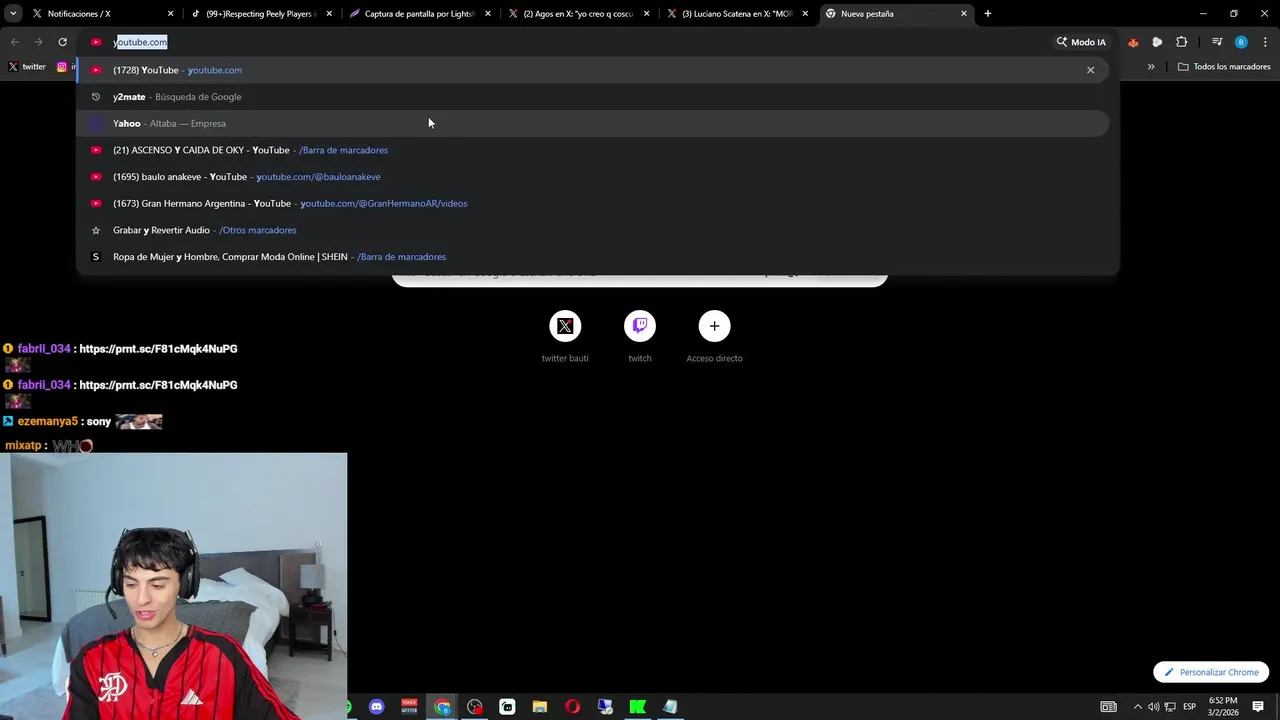Click the browser forward arrow

click(38, 42)
